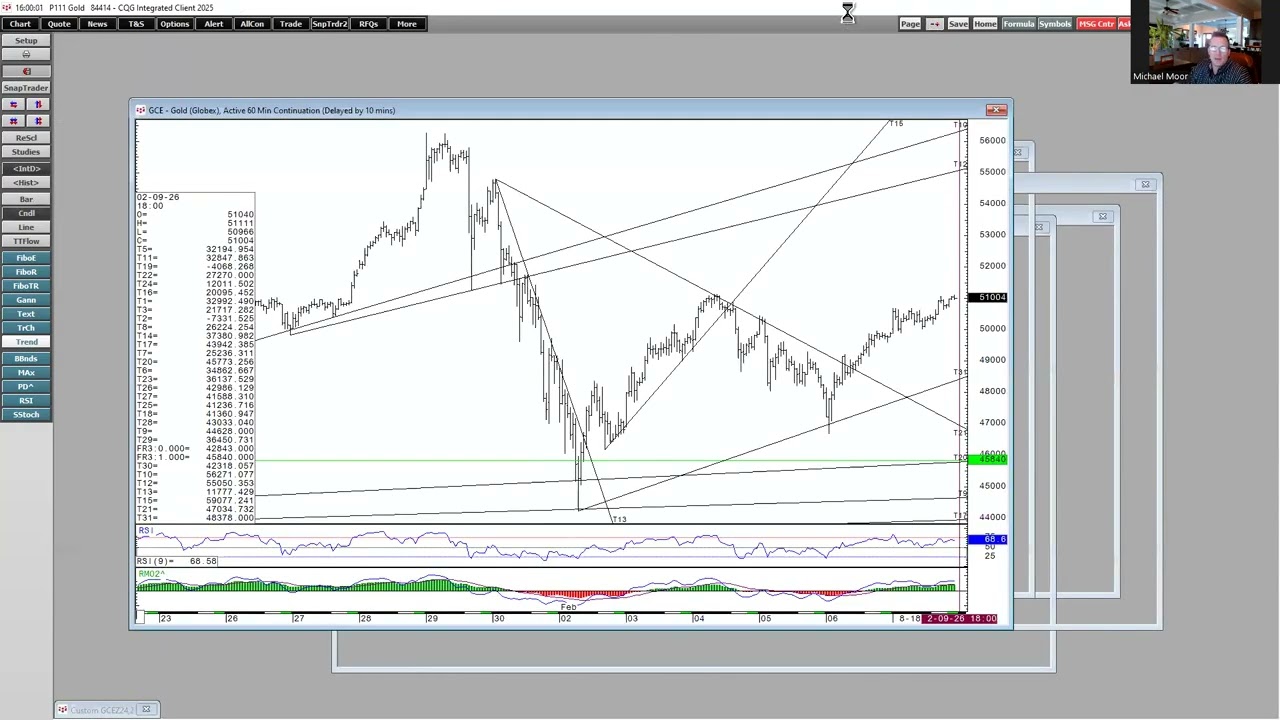Screen dimensions: 1280x720
Task: Switch chart type to Line
Action: coord(26,227)
